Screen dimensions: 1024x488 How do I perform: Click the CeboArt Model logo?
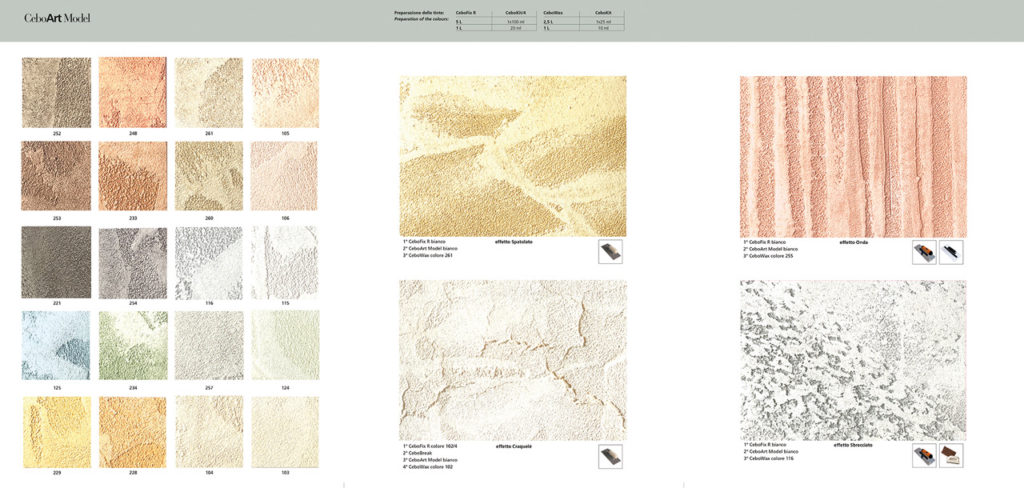57,18
